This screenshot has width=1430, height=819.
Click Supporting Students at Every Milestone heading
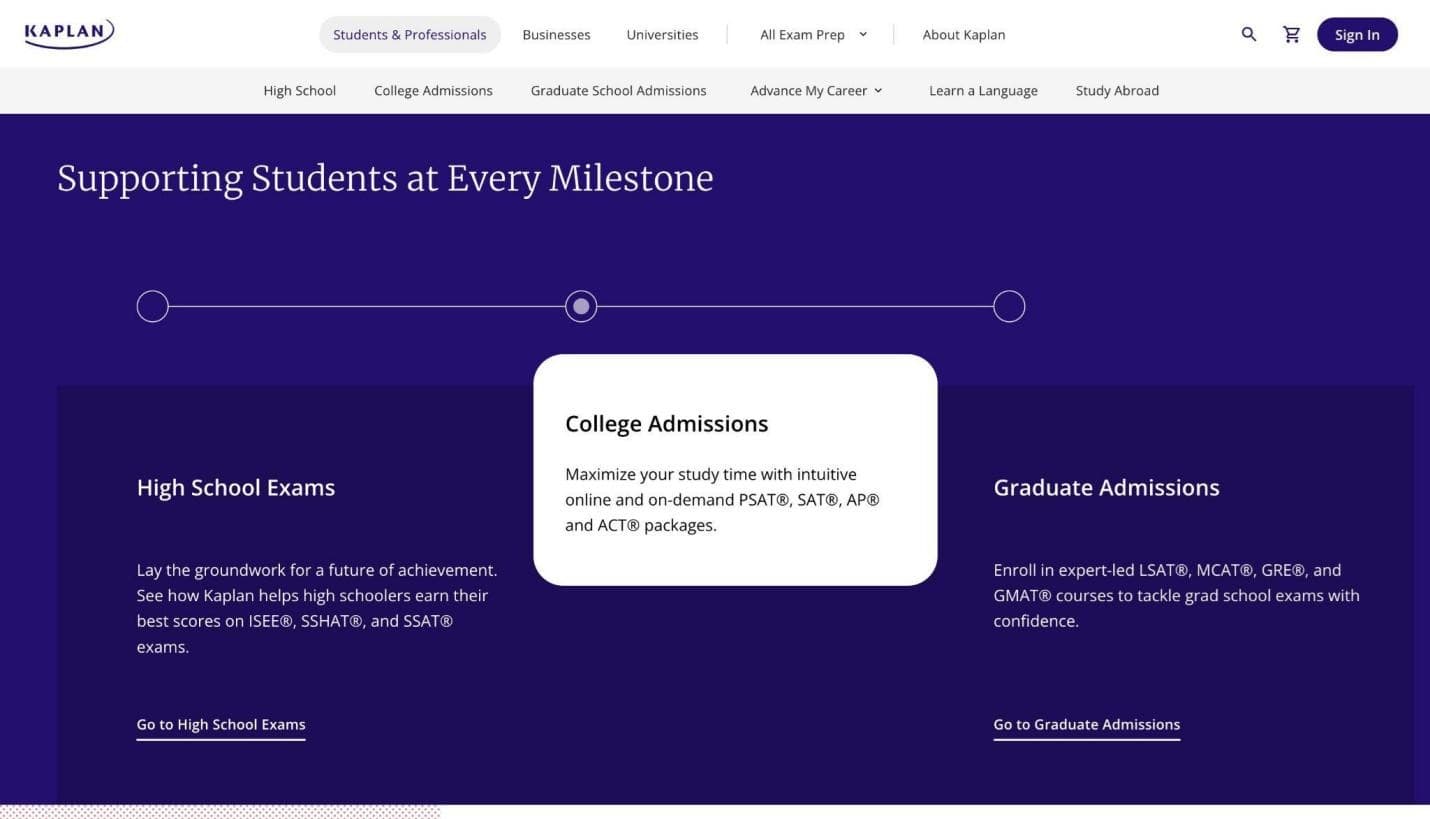pyautogui.click(x=385, y=178)
